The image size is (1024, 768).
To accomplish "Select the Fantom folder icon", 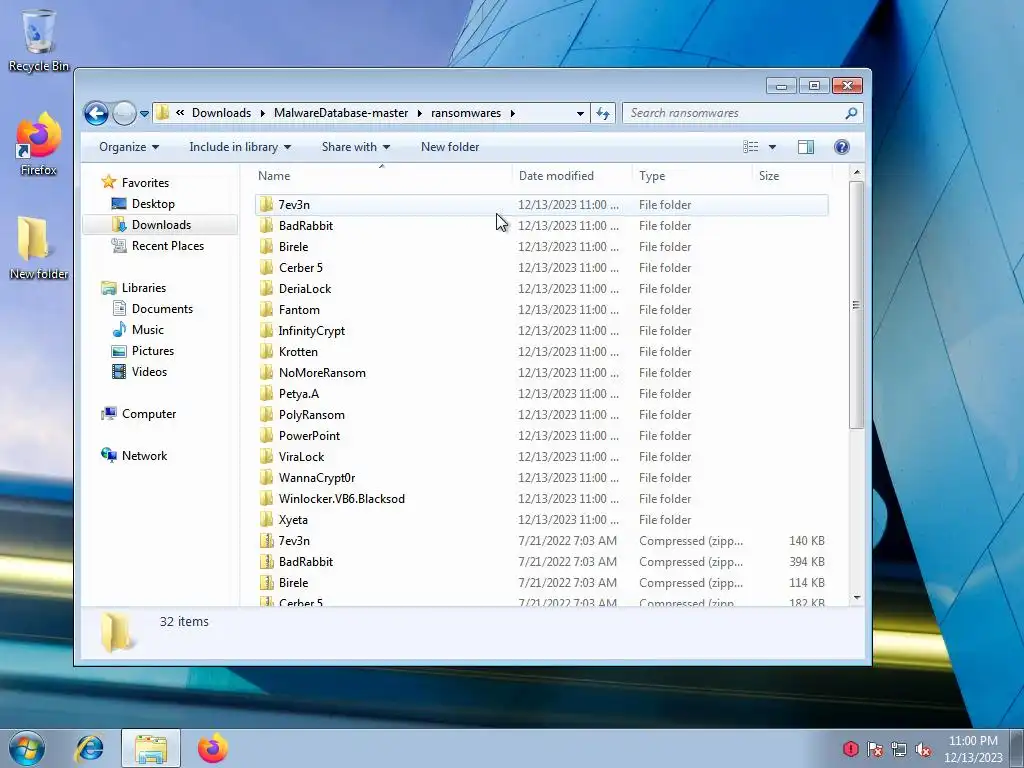I will coord(266,310).
